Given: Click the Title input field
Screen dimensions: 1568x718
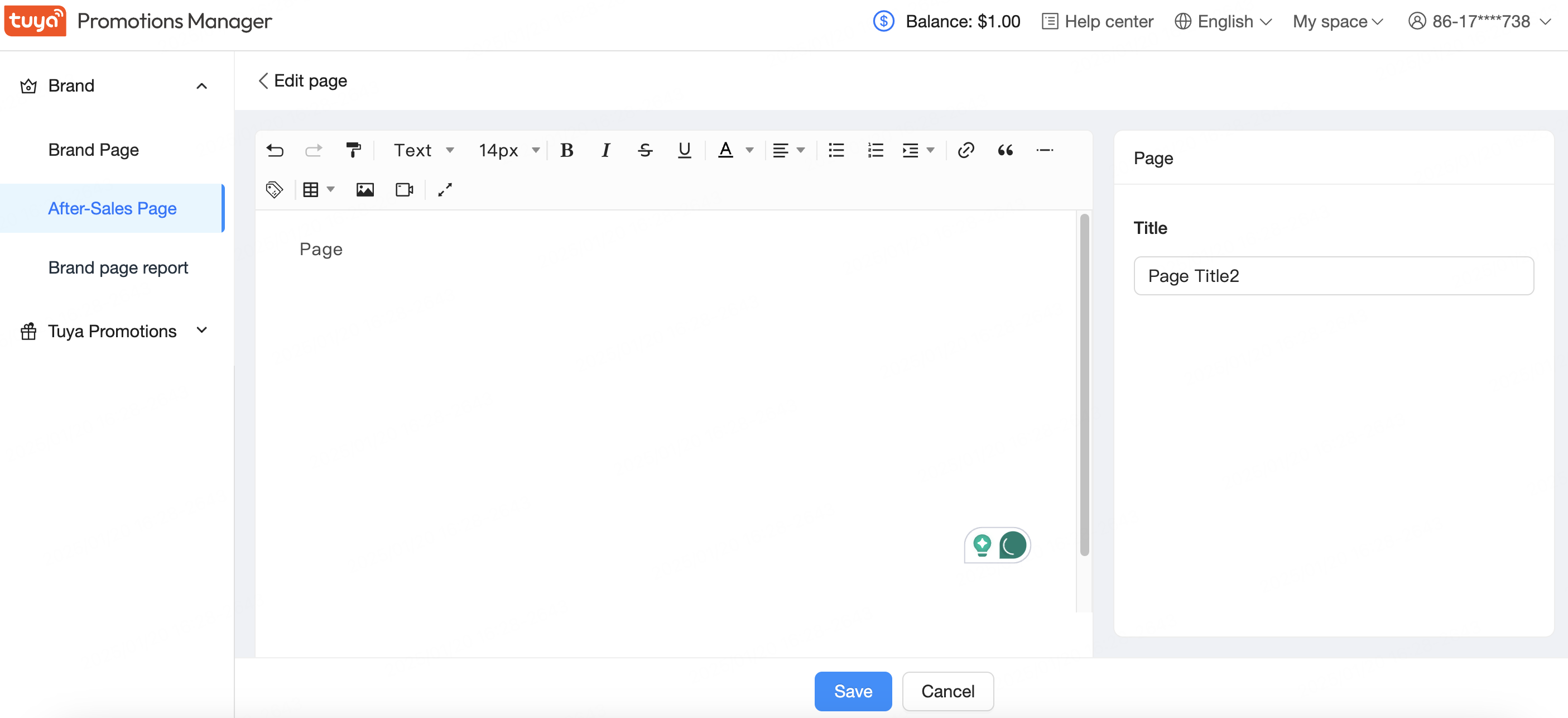Looking at the screenshot, I should pyautogui.click(x=1333, y=276).
